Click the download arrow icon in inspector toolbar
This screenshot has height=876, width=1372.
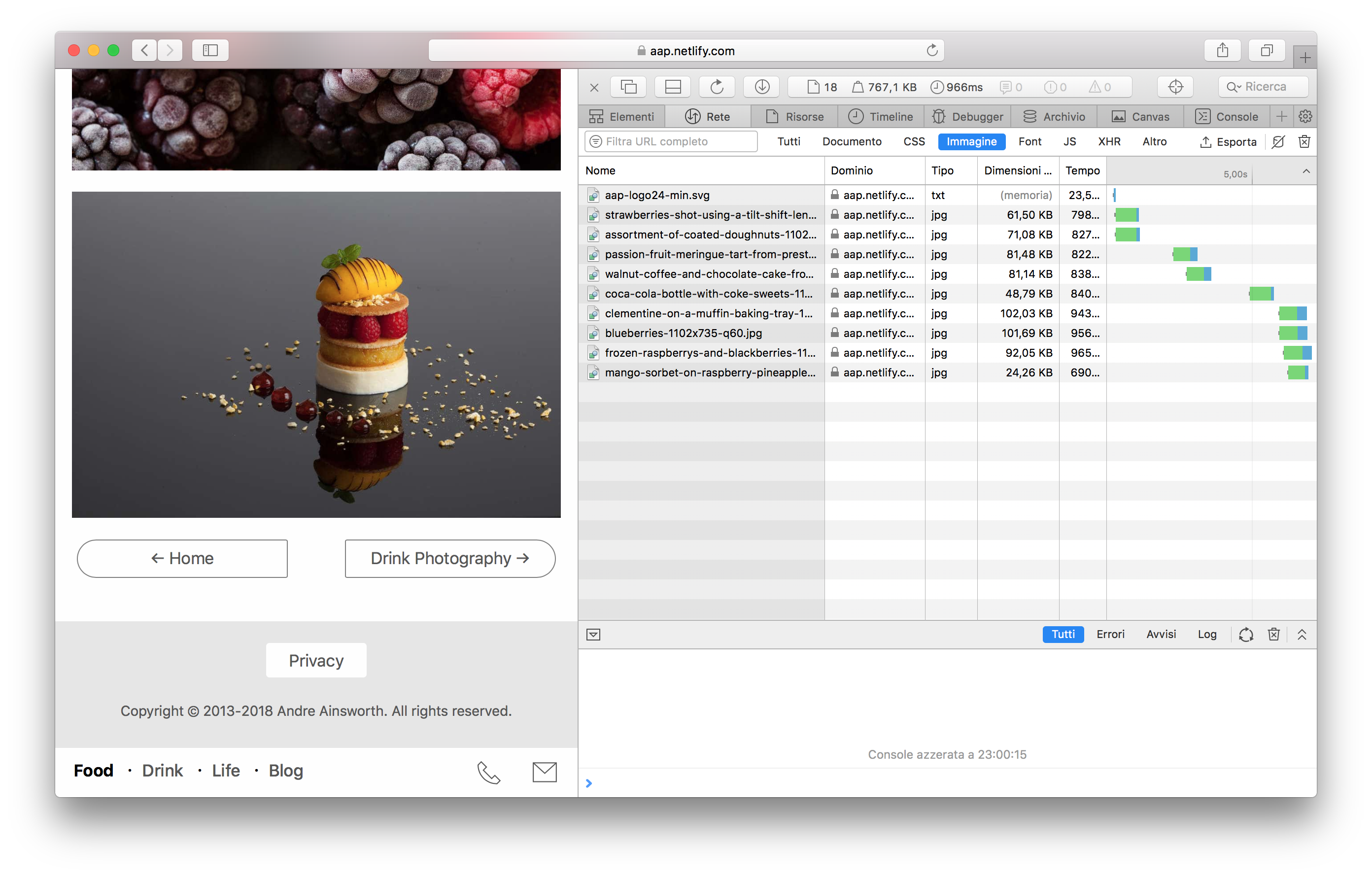pos(762,87)
